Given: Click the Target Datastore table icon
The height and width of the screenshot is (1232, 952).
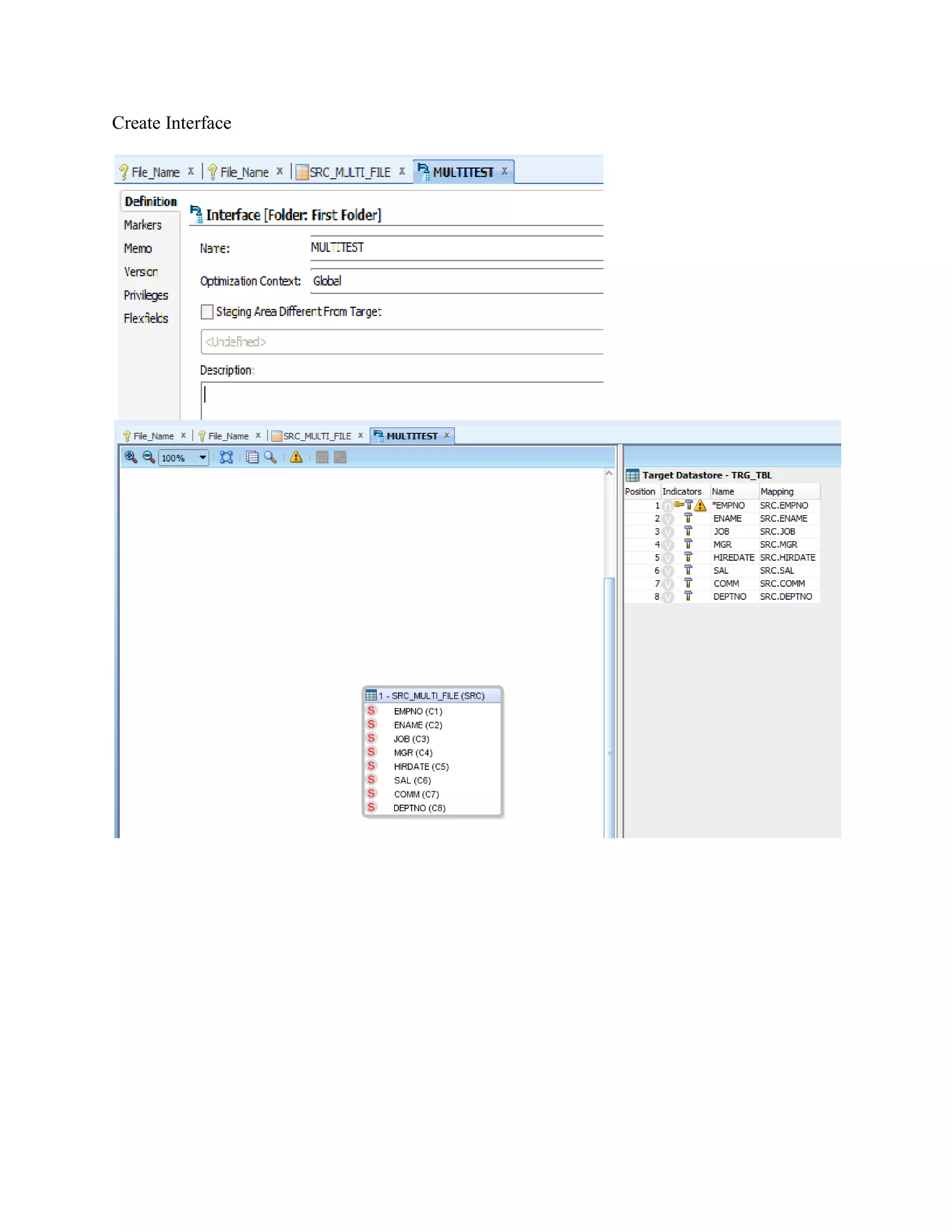Looking at the screenshot, I should [x=632, y=475].
